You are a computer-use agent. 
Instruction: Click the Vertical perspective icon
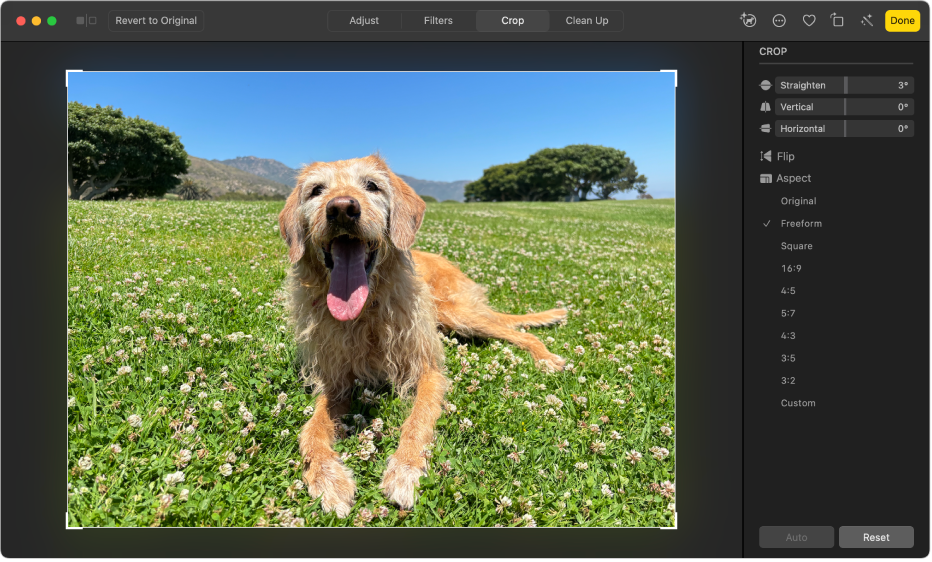766,107
